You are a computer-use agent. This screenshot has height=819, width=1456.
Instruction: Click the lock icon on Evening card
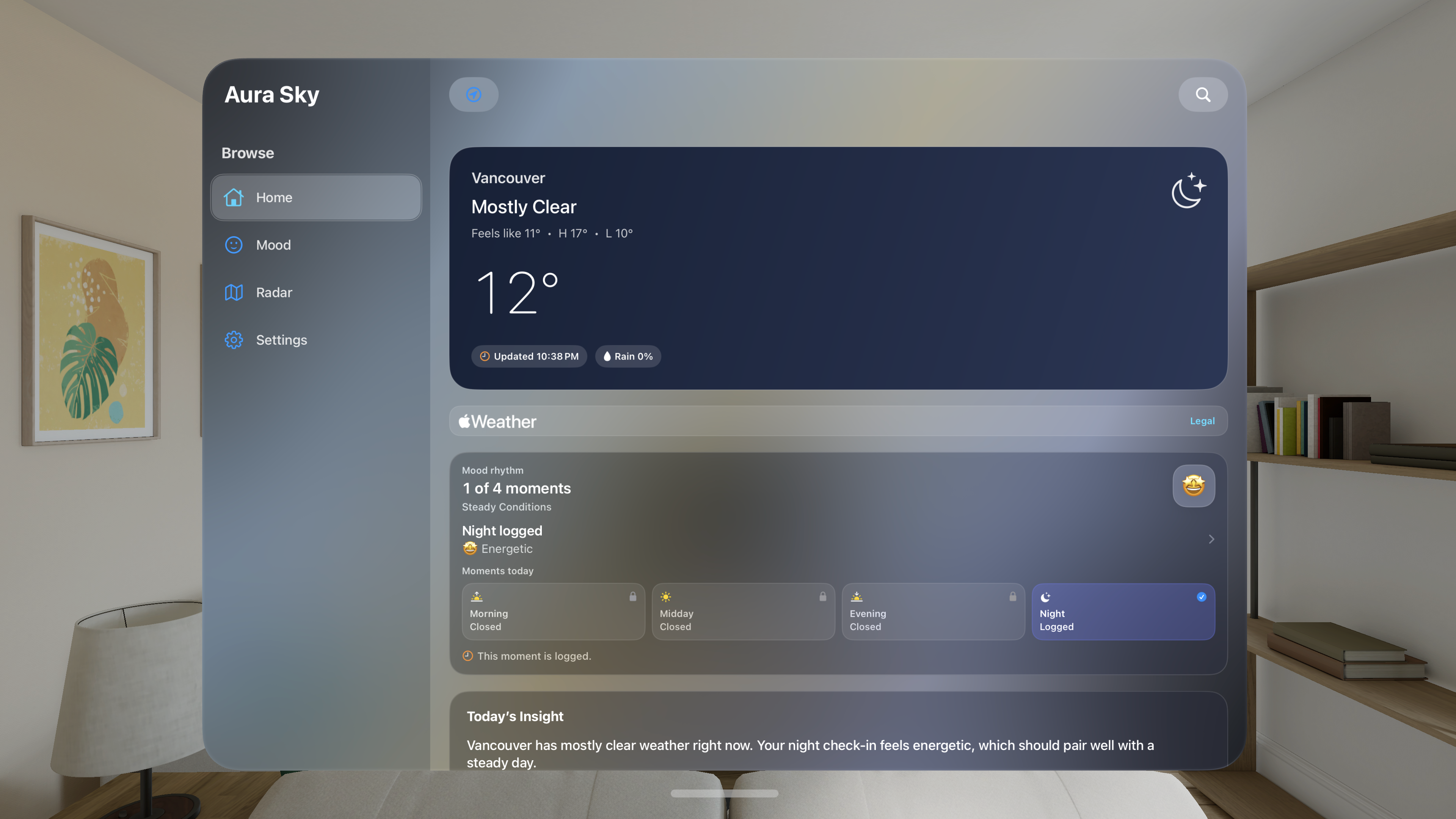coord(1013,596)
